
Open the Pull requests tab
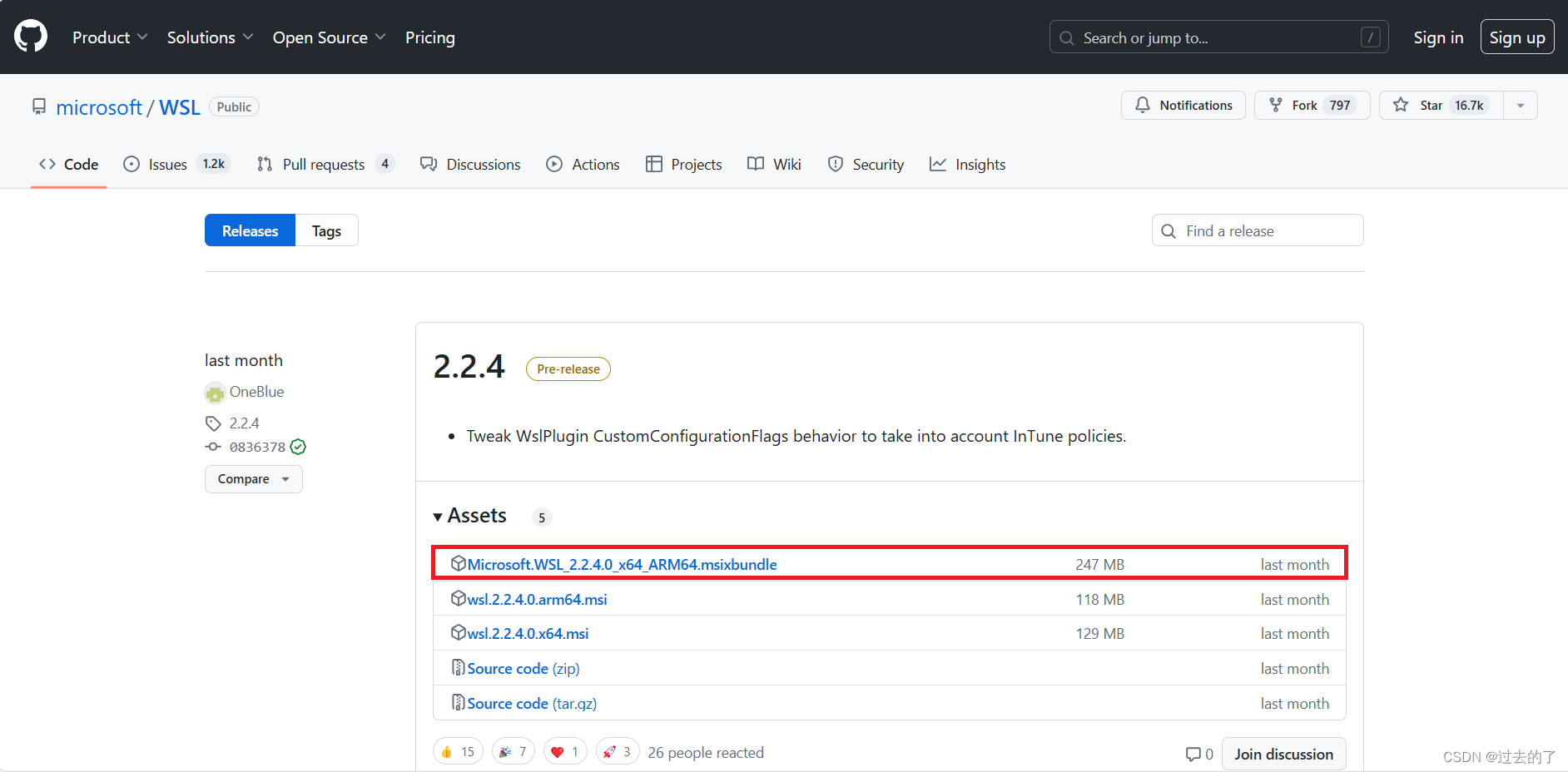click(325, 165)
